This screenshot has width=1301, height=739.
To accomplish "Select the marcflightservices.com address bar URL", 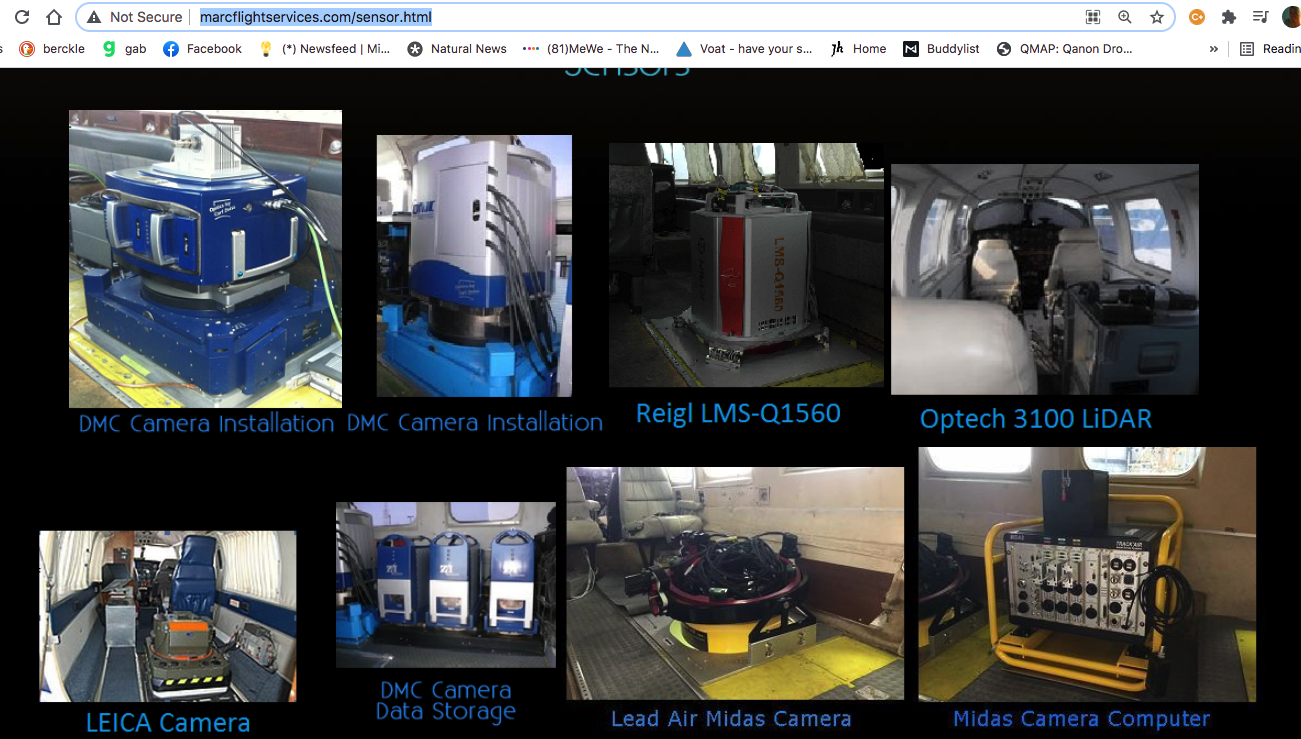I will pos(316,17).
